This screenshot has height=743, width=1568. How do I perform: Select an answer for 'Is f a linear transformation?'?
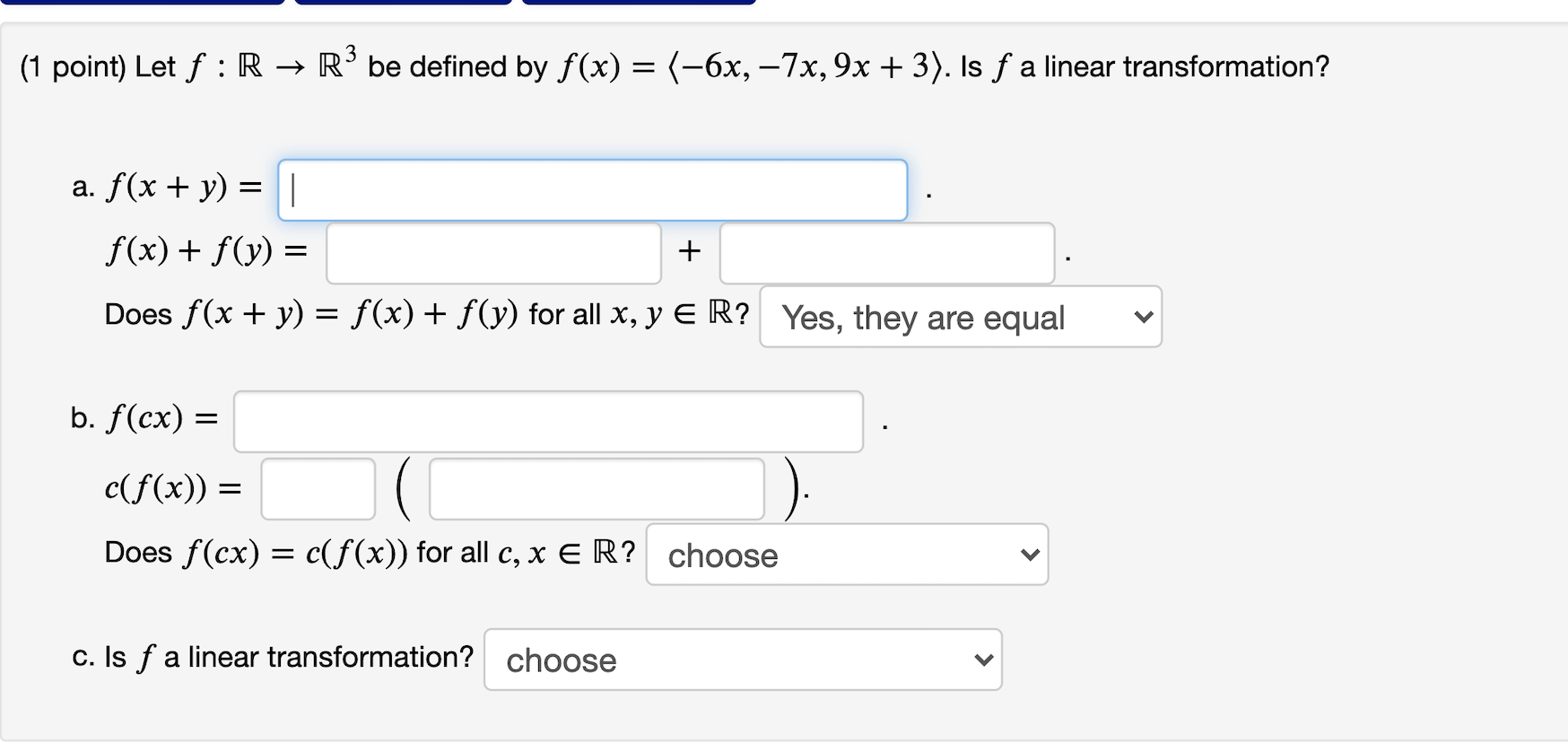tap(742, 660)
